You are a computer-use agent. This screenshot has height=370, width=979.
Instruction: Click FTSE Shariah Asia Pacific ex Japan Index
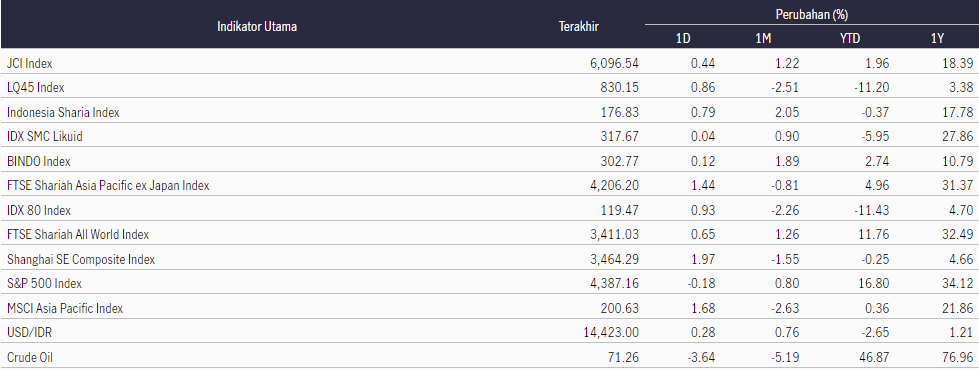pos(107,185)
